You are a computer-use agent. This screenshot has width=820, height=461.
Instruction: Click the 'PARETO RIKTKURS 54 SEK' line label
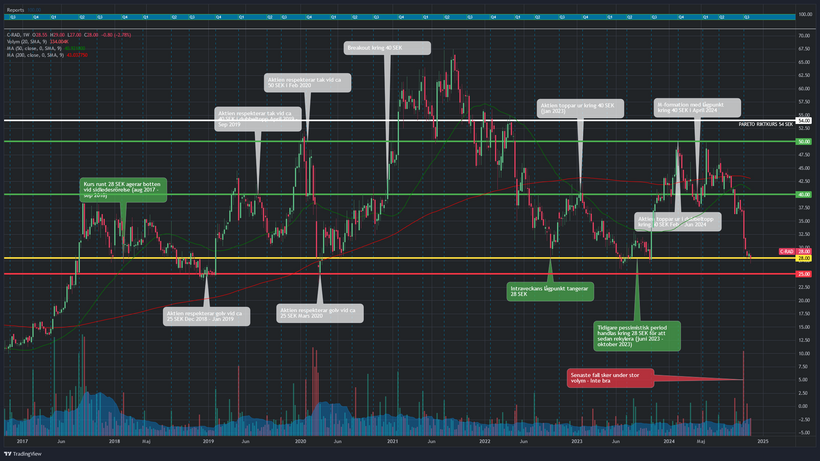click(759, 124)
